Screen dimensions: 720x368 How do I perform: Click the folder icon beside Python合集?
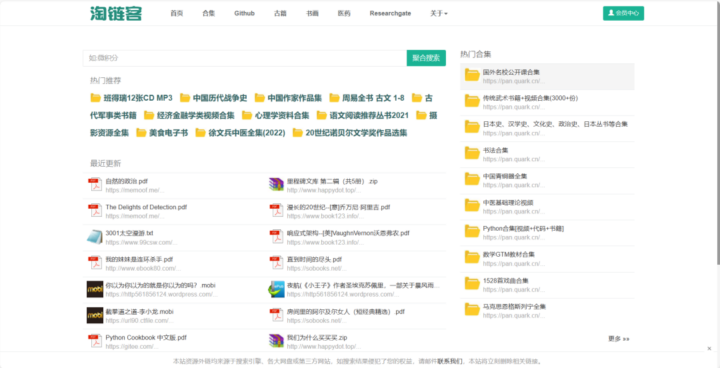click(x=472, y=231)
